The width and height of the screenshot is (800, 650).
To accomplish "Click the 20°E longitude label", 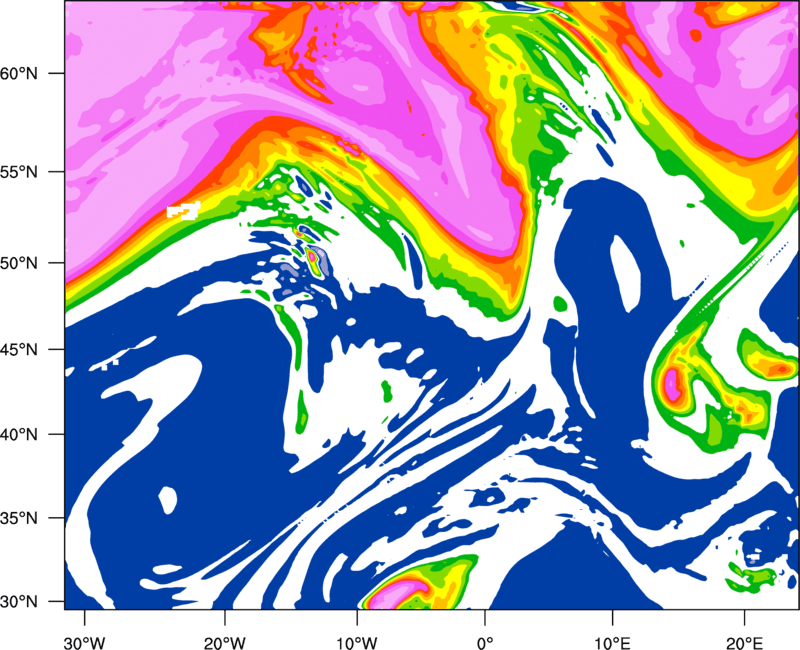I will pos(744,643).
